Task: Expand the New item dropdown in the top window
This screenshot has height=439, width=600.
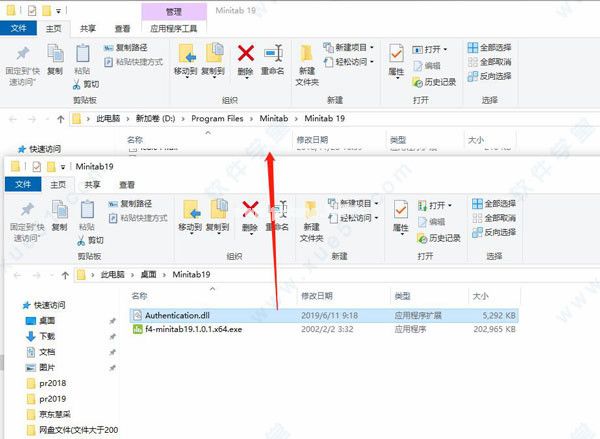Action: pos(372,47)
